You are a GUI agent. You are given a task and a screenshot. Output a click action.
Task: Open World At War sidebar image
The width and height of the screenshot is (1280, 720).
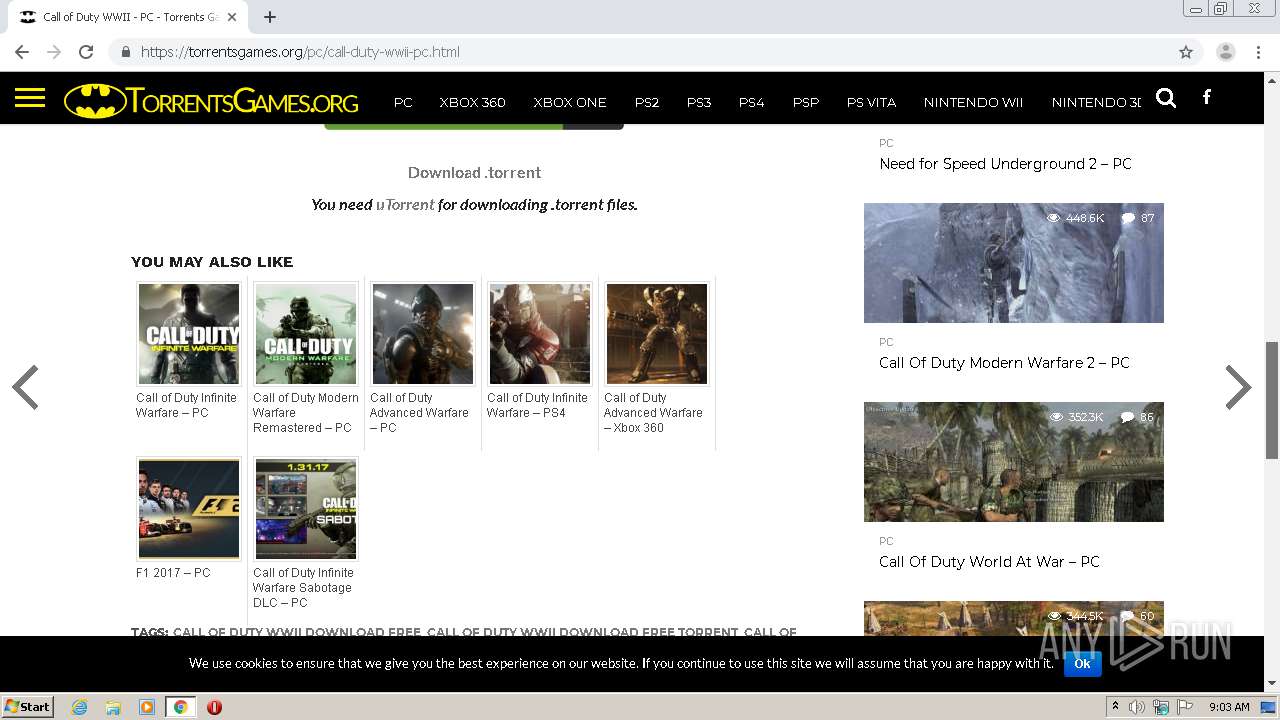pyautogui.click(x=1014, y=462)
